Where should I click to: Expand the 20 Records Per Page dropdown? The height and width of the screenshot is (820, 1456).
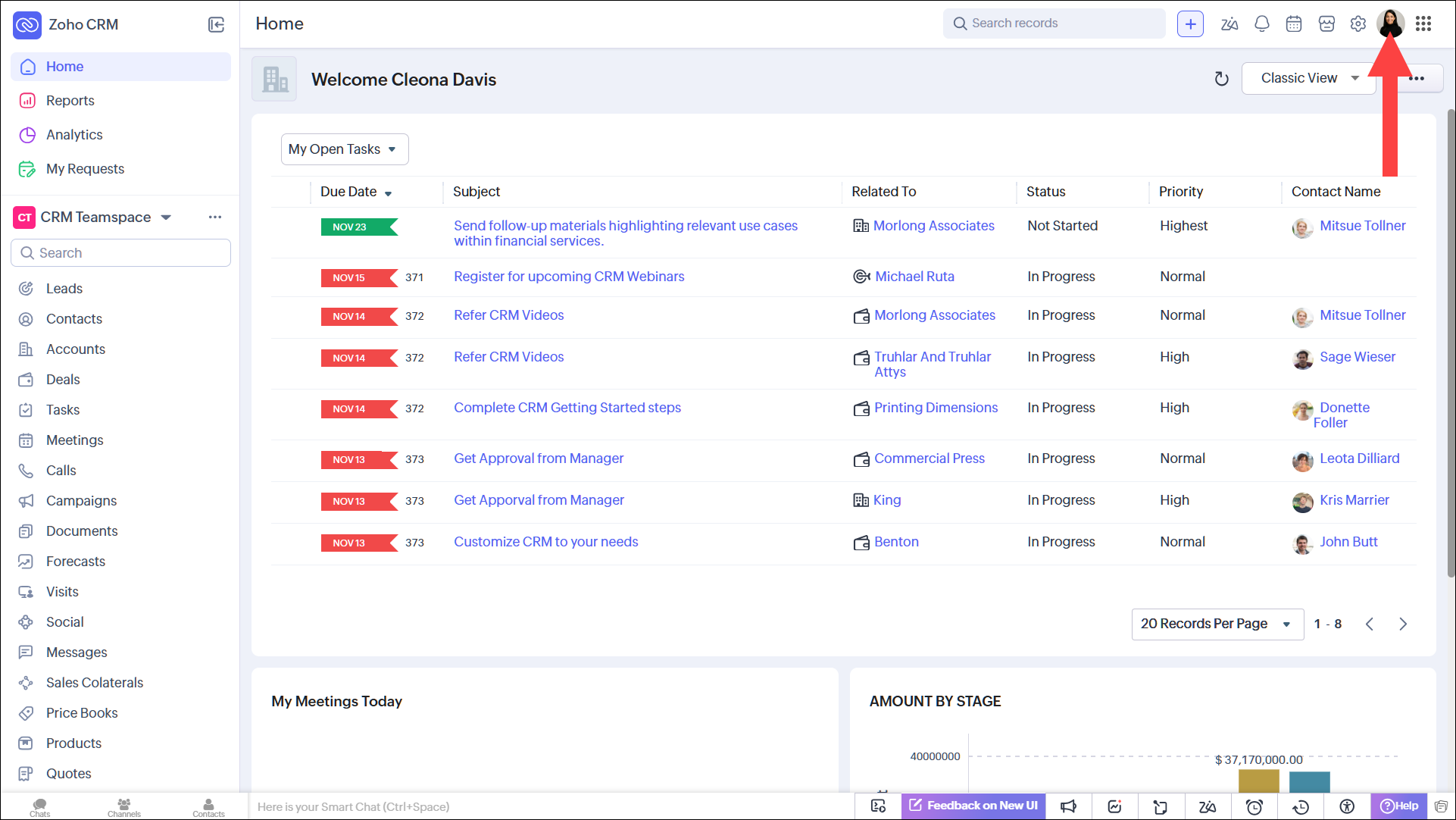click(1217, 624)
